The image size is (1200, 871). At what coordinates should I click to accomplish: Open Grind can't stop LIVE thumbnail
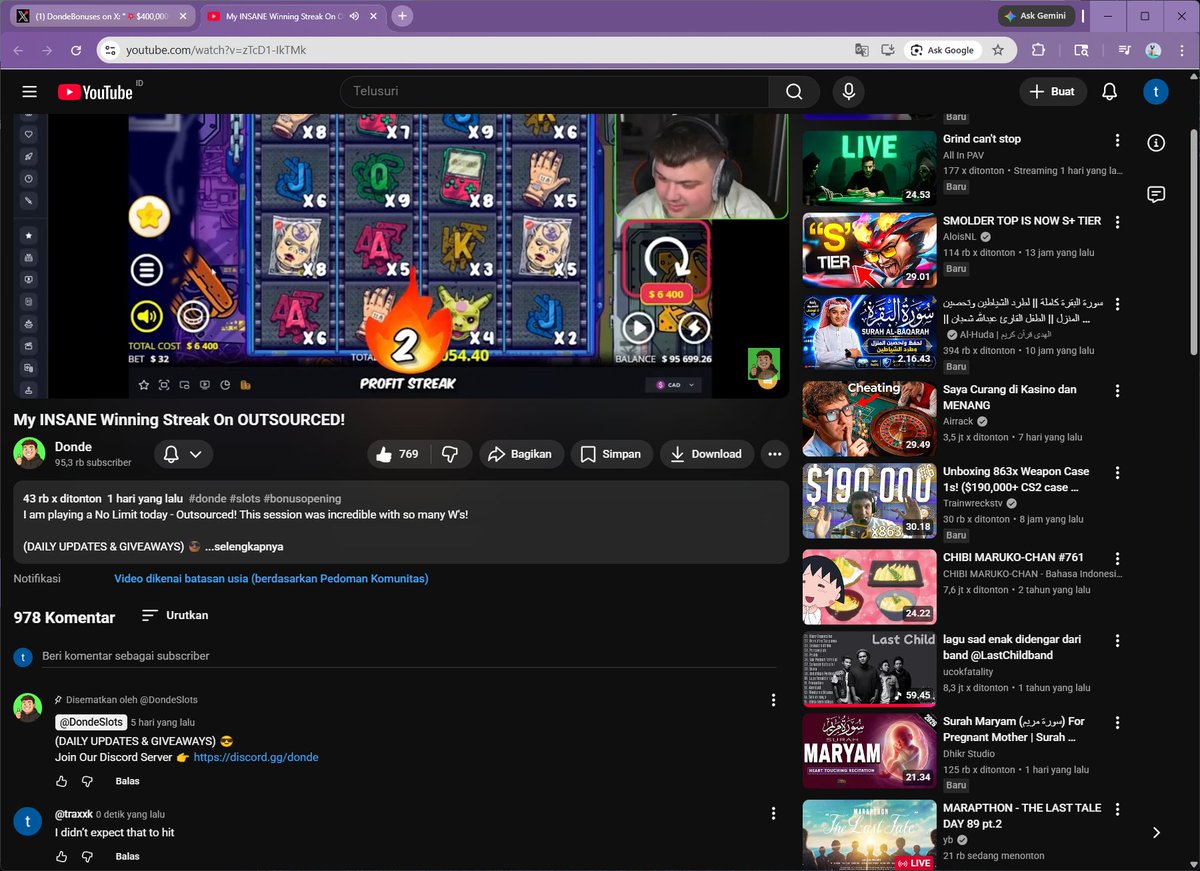pyautogui.click(x=869, y=167)
